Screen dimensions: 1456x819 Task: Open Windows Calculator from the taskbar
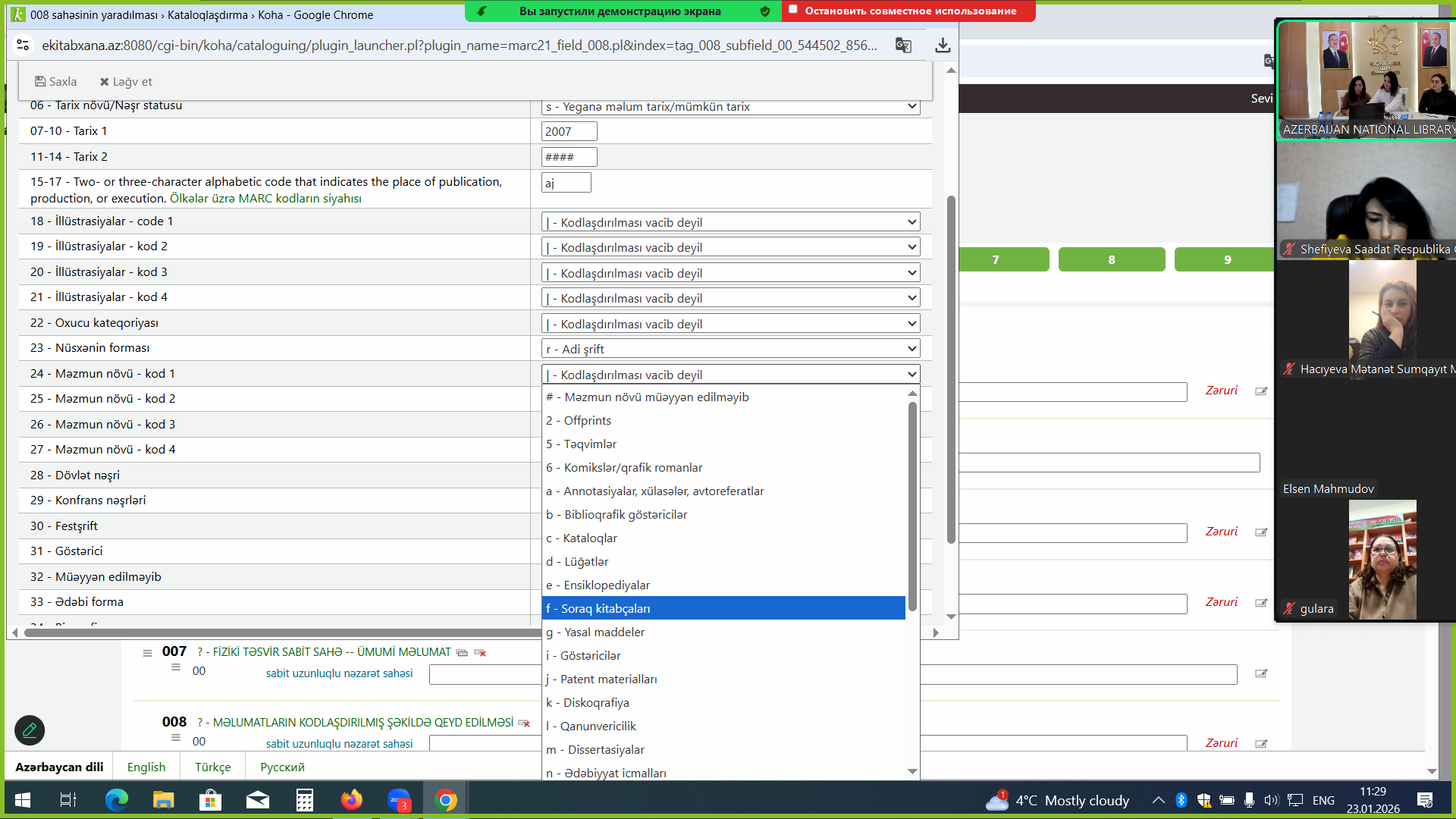(x=305, y=800)
